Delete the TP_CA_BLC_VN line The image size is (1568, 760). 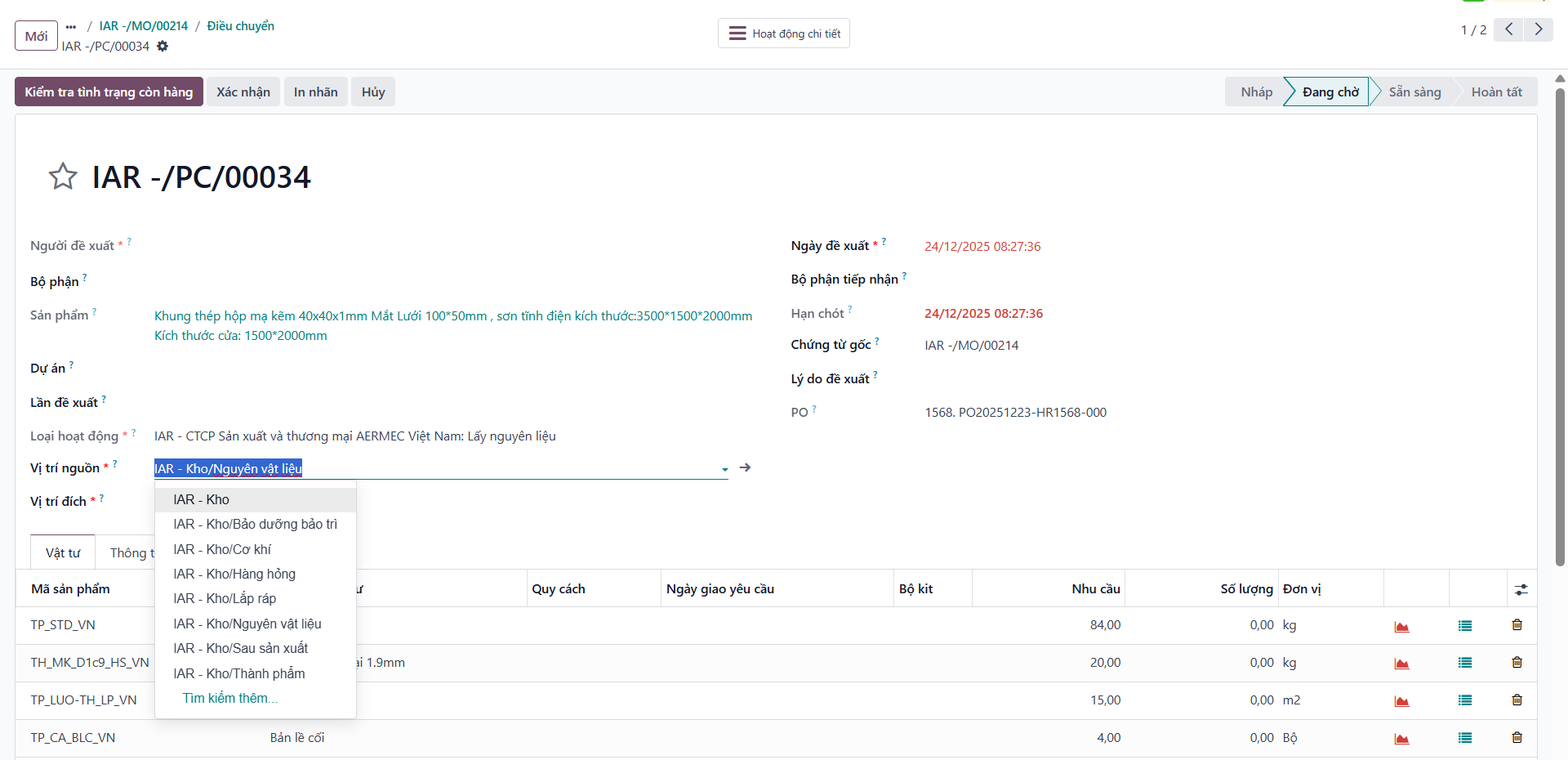pos(1517,738)
